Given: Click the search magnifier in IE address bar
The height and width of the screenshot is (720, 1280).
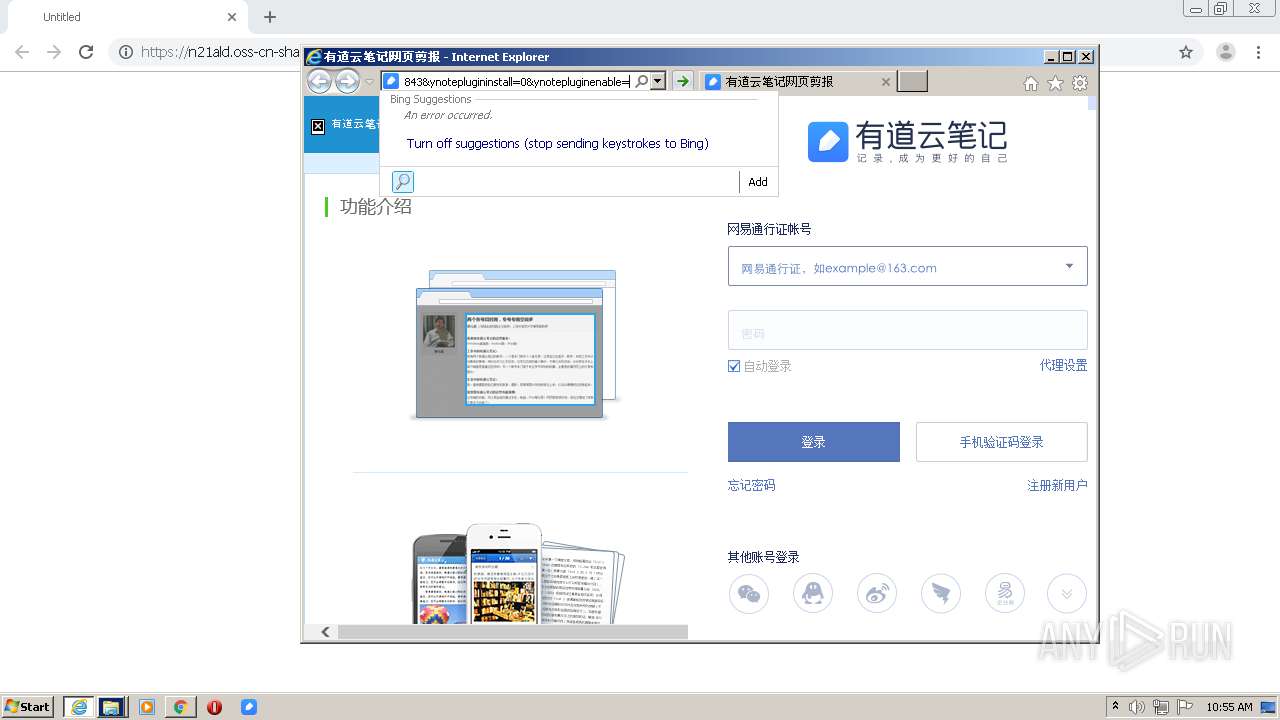Looking at the screenshot, I should pyautogui.click(x=642, y=81).
